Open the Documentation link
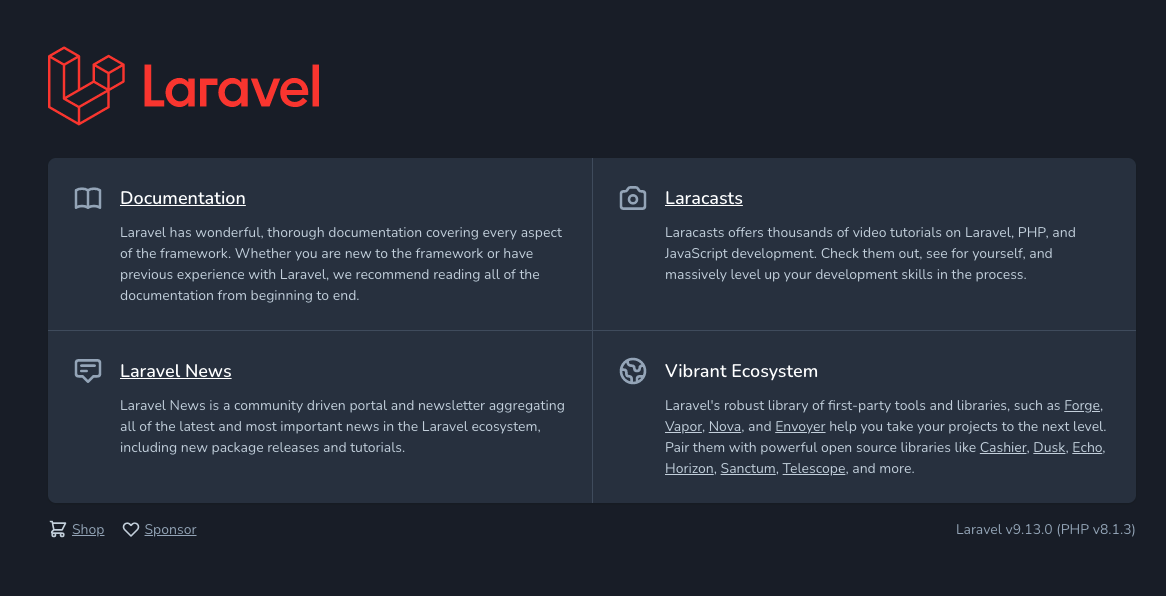 click(x=183, y=198)
